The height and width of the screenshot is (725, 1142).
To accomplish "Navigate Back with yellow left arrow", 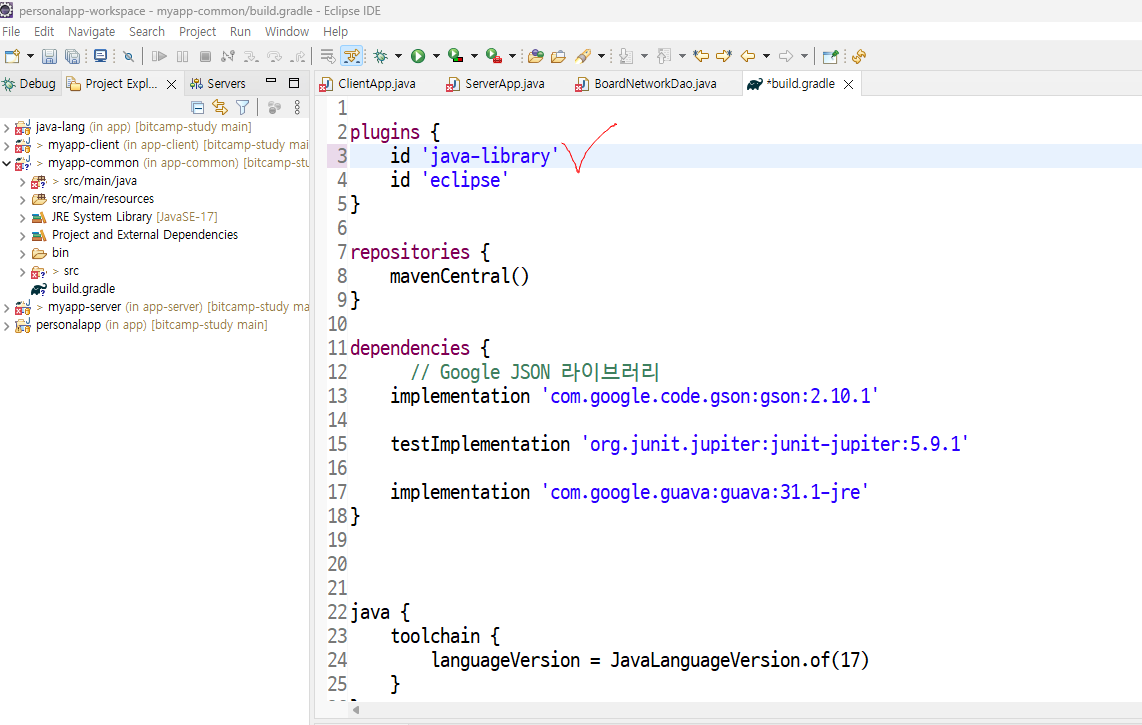I will click(x=748, y=56).
